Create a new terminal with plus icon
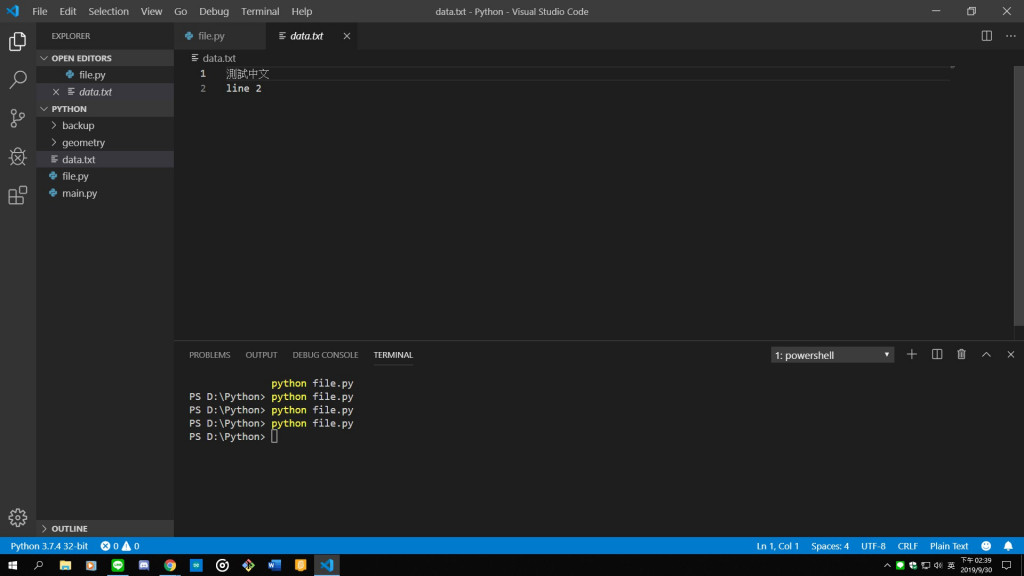Screen dimensions: 1024x576 (x=912, y=355)
